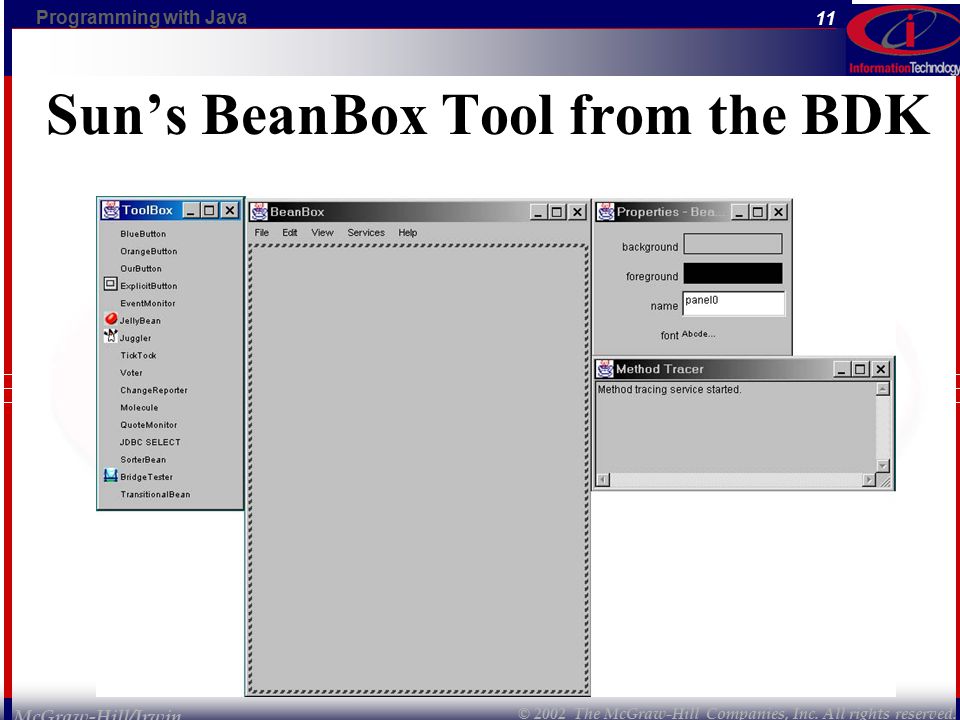Click the BeanBox hatched design panel
This screenshot has width=960, height=720.
[419, 469]
